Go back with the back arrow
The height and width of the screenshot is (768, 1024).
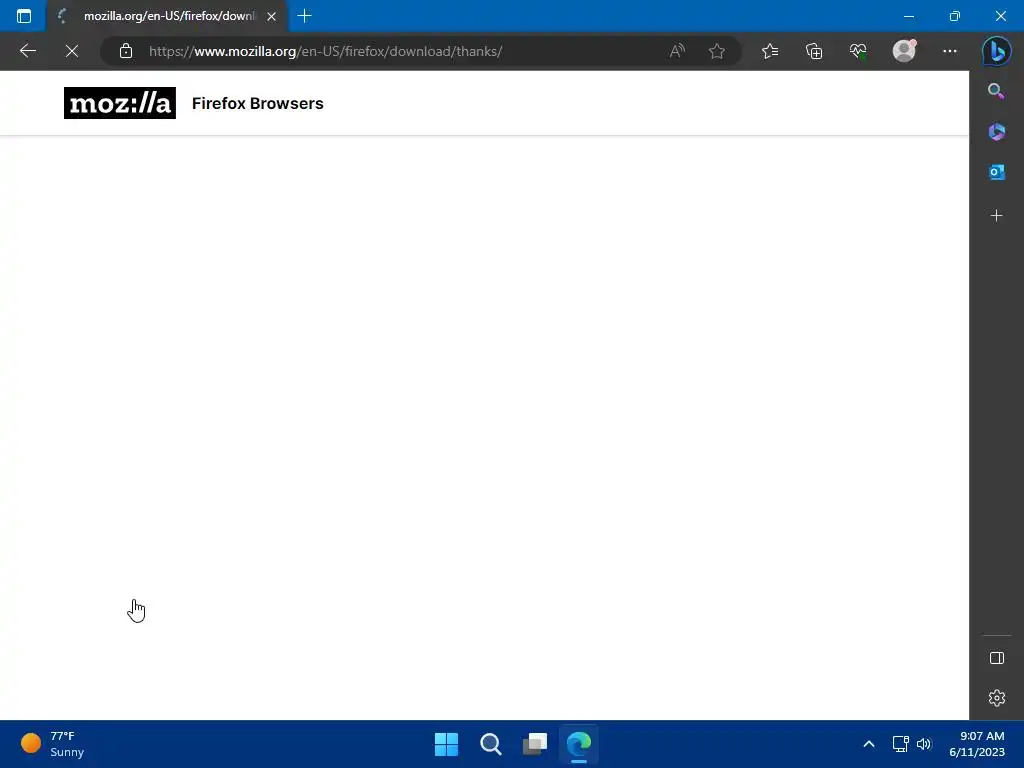click(x=27, y=51)
